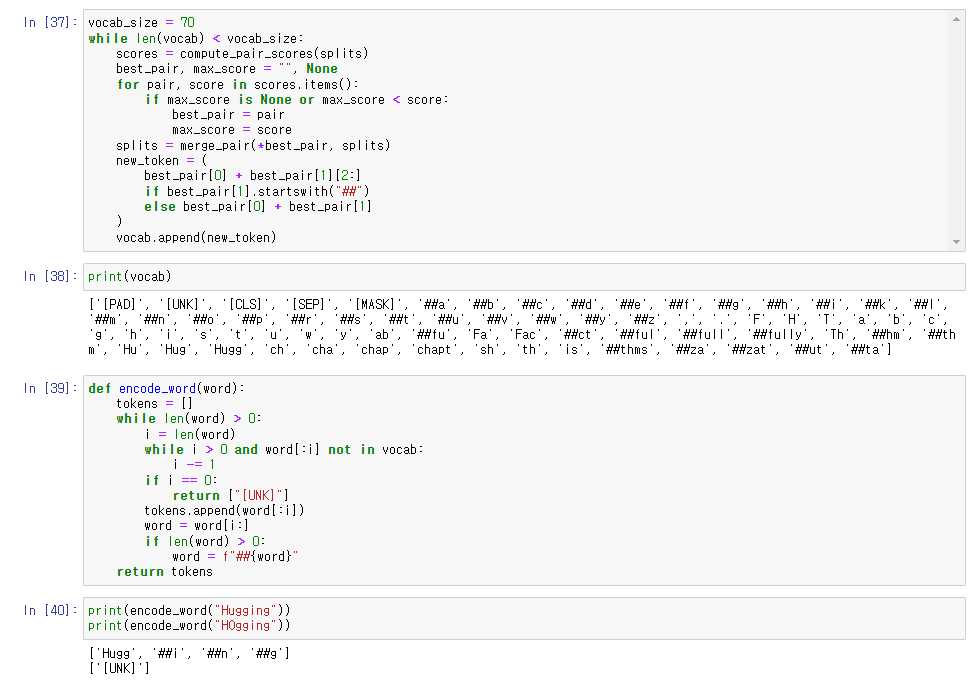
Task: Click the 'tokens.append(word[:i])' line
Action: pos(224,511)
